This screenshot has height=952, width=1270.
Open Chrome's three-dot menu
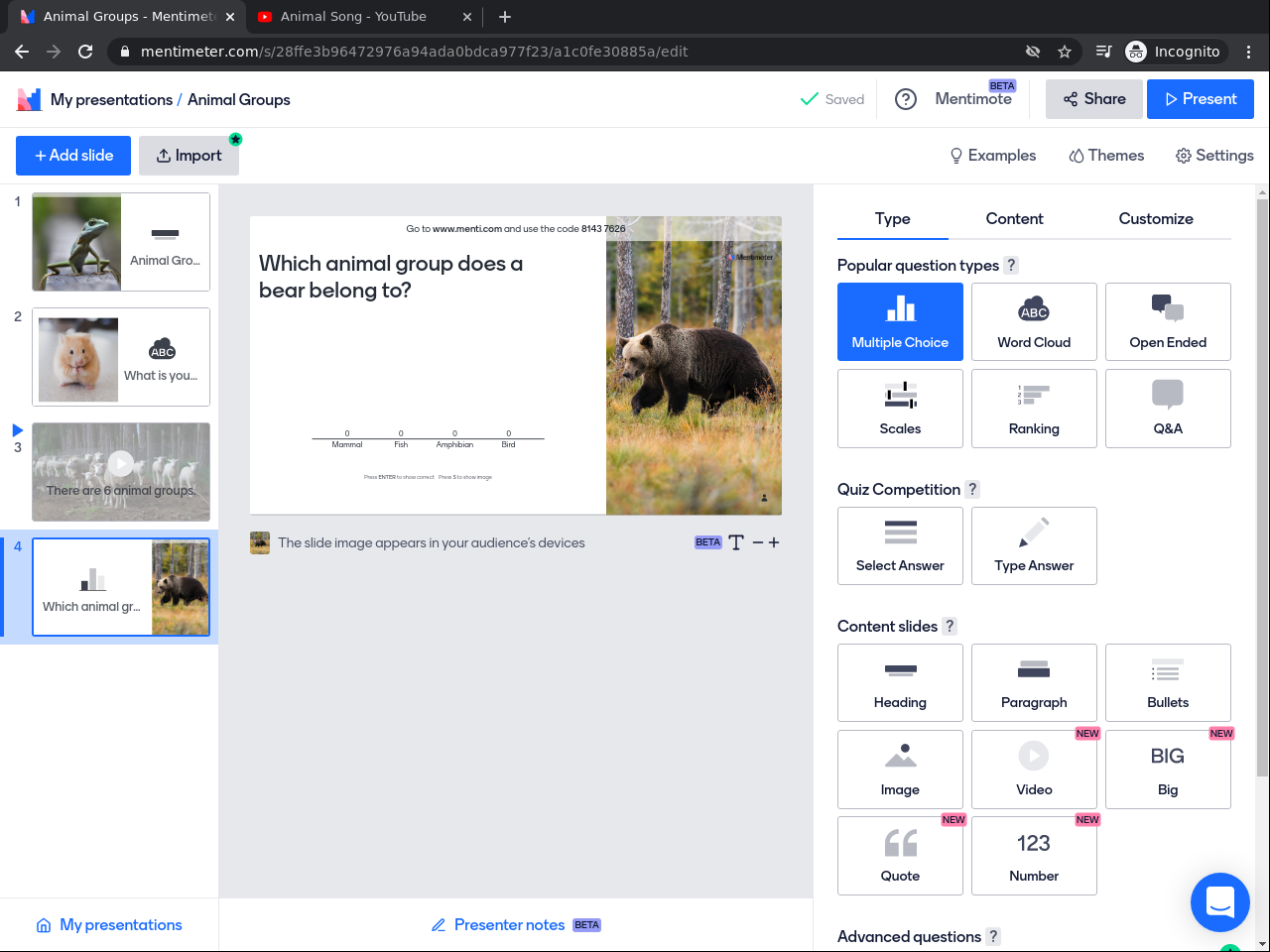pyautogui.click(x=1249, y=52)
